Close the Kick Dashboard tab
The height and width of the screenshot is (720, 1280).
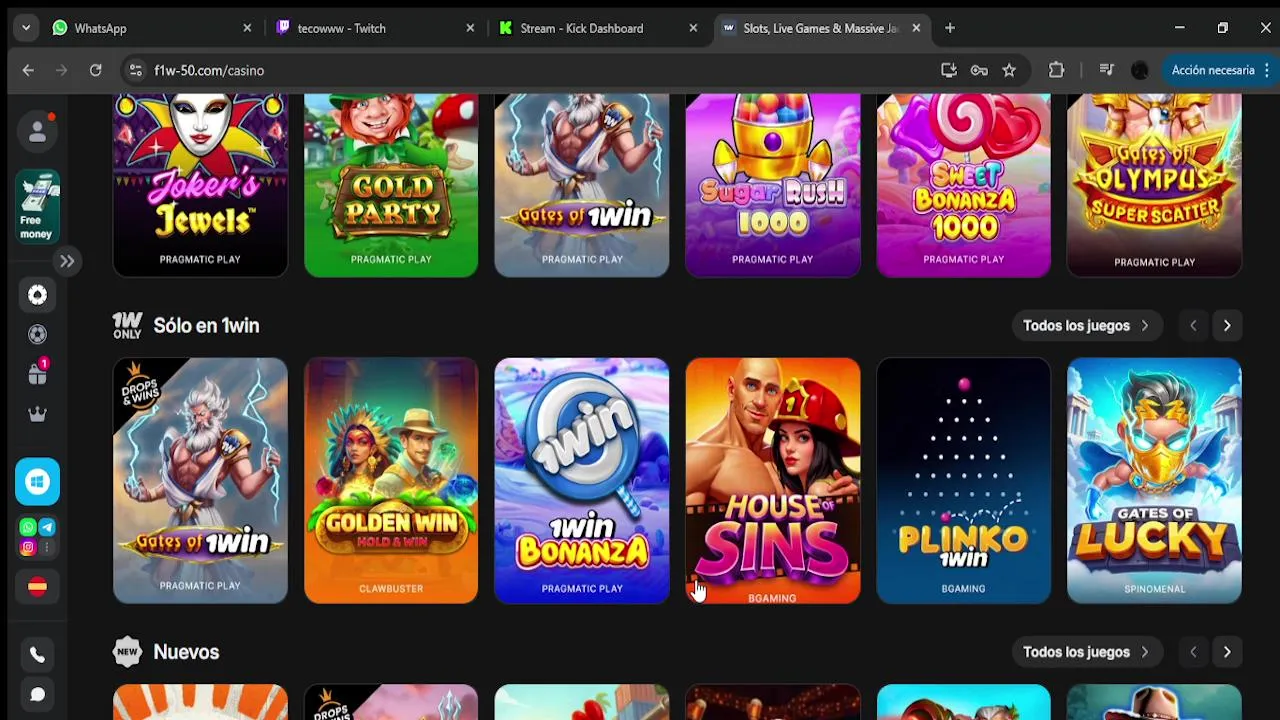693,28
